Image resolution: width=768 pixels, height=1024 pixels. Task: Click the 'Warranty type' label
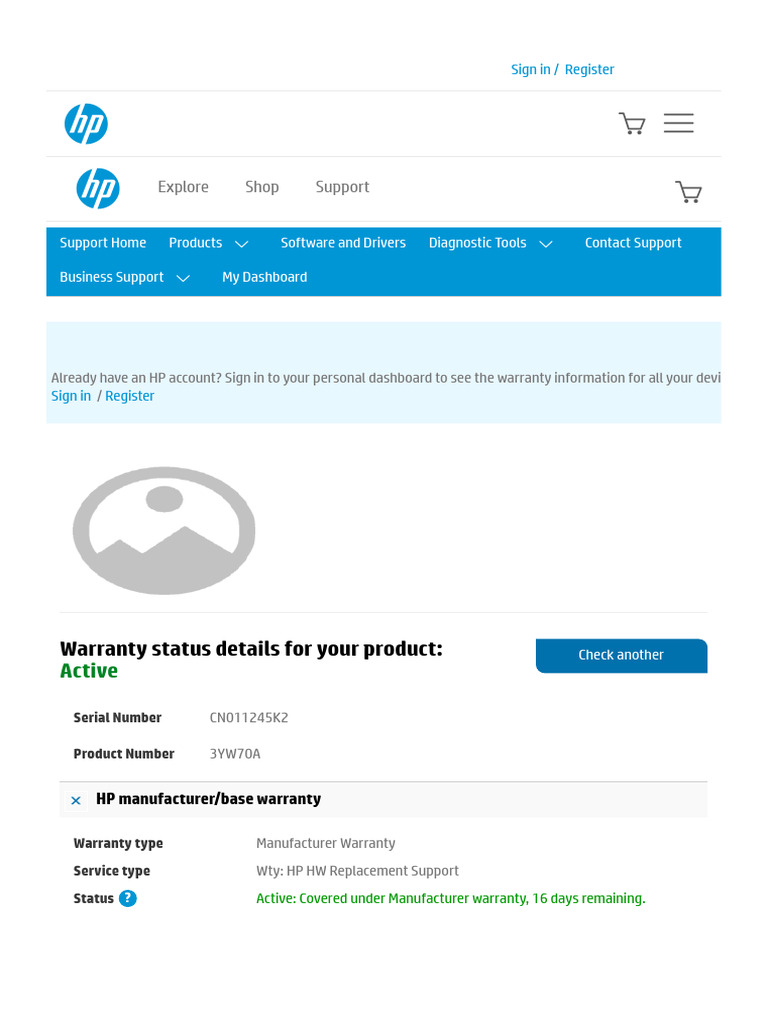pyautogui.click(x=118, y=843)
